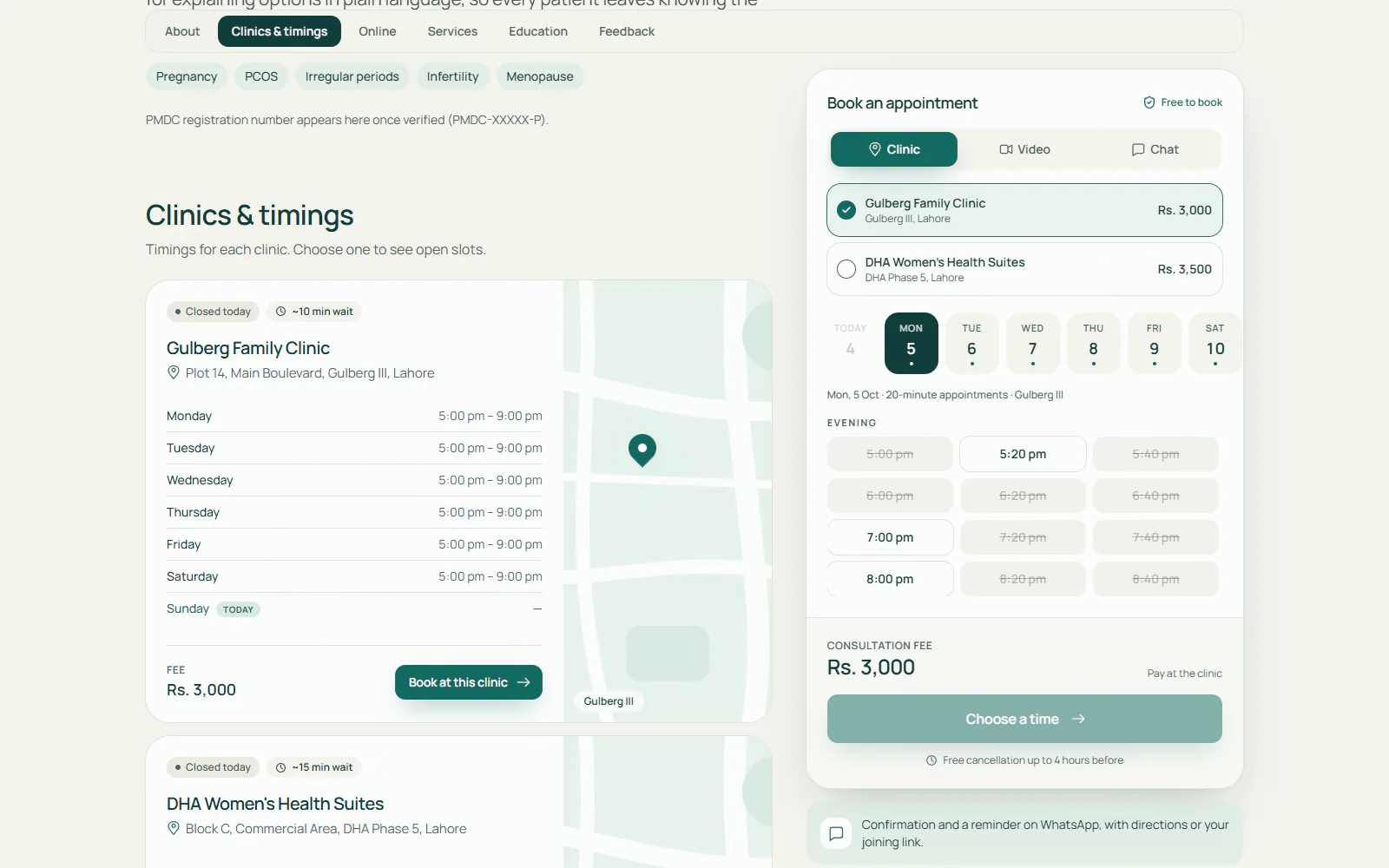Click the arrow icon on Book at this clinic
This screenshot has height=868, width=1389.
click(523, 682)
